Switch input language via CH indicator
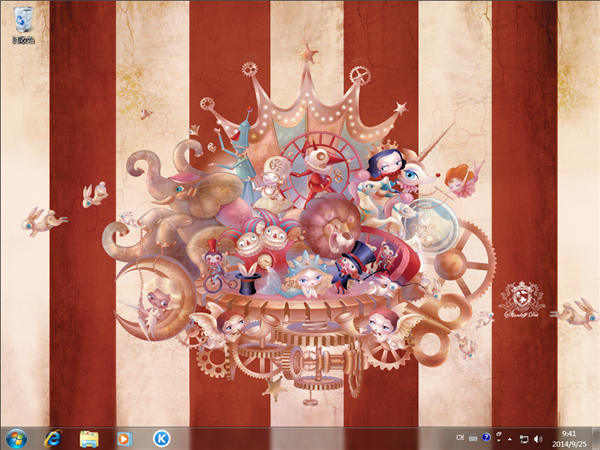600x450 pixels. click(x=459, y=437)
